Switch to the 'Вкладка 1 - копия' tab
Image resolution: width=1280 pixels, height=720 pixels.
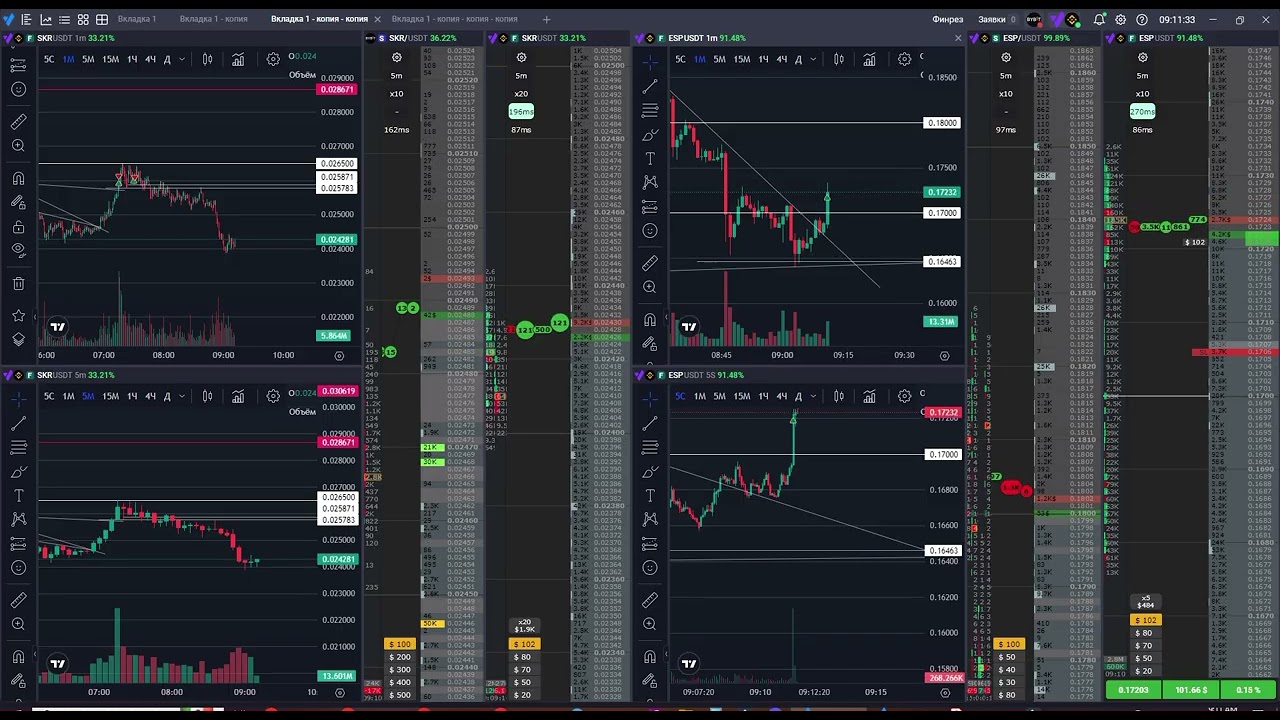[212, 19]
